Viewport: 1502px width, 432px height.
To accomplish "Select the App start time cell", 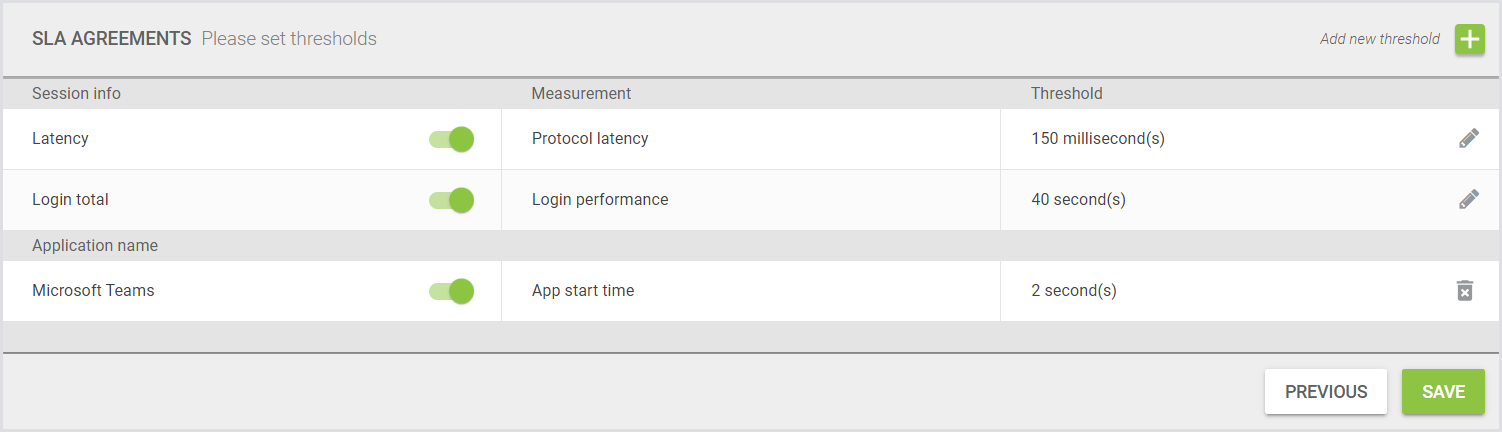I will (583, 291).
